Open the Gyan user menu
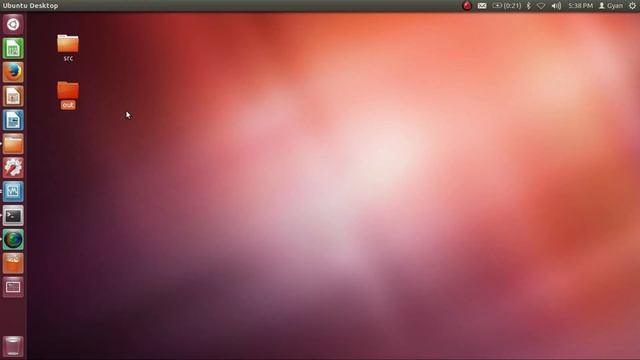This screenshot has height=360, width=640. click(x=611, y=6)
